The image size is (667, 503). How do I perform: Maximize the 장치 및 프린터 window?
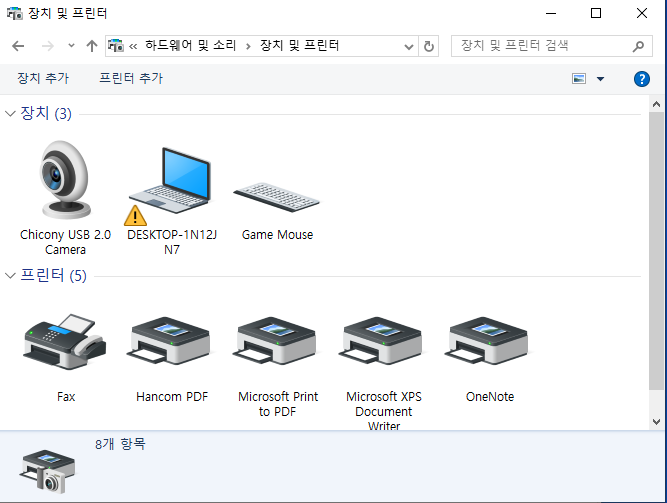point(596,13)
